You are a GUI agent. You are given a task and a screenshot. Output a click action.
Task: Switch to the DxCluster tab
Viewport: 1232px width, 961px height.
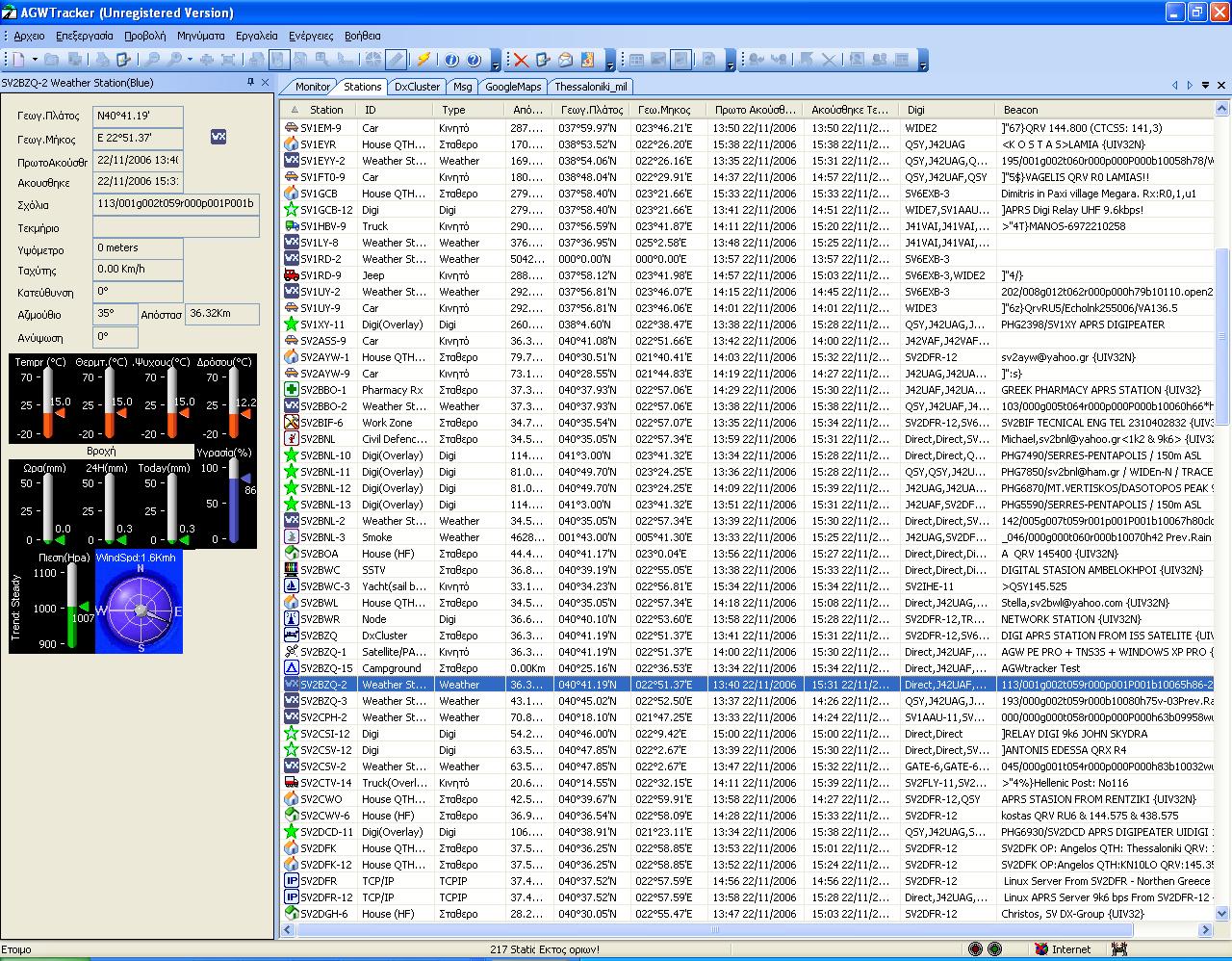click(x=417, y=87)
